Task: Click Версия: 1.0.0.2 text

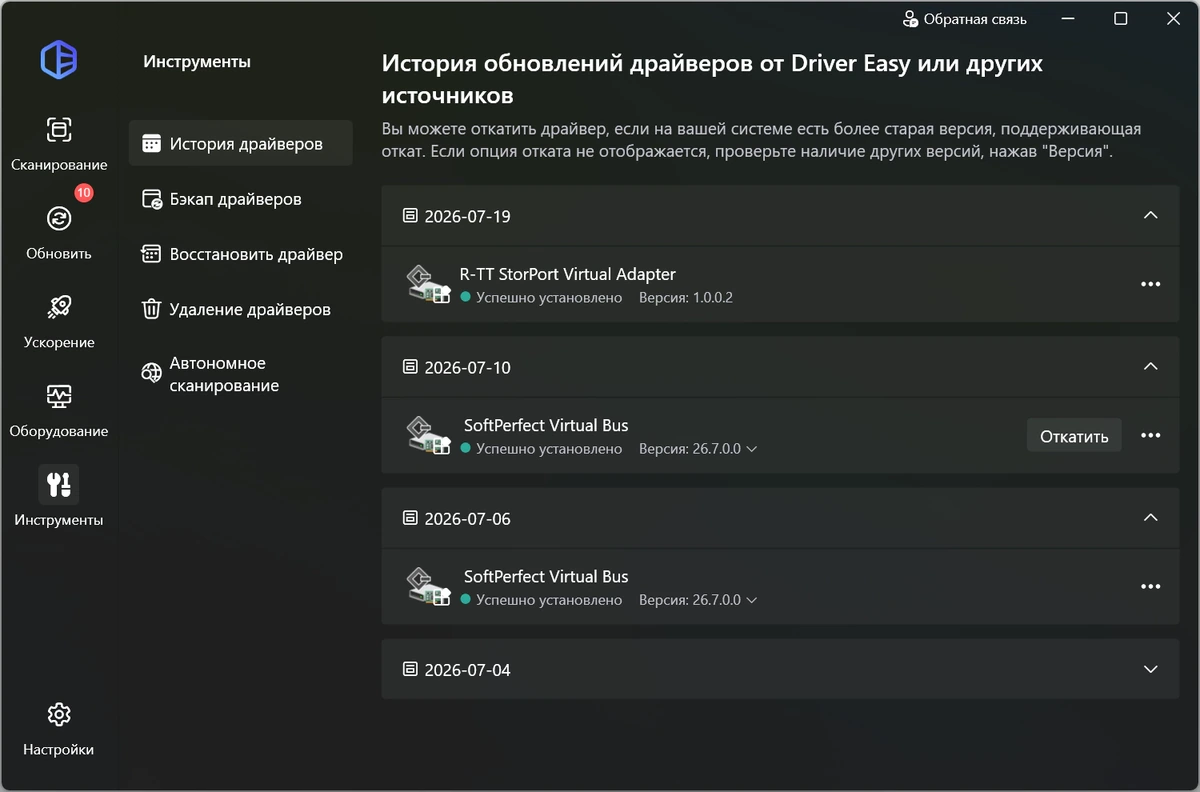Action: pyautogui.click(x=686, y=298)
